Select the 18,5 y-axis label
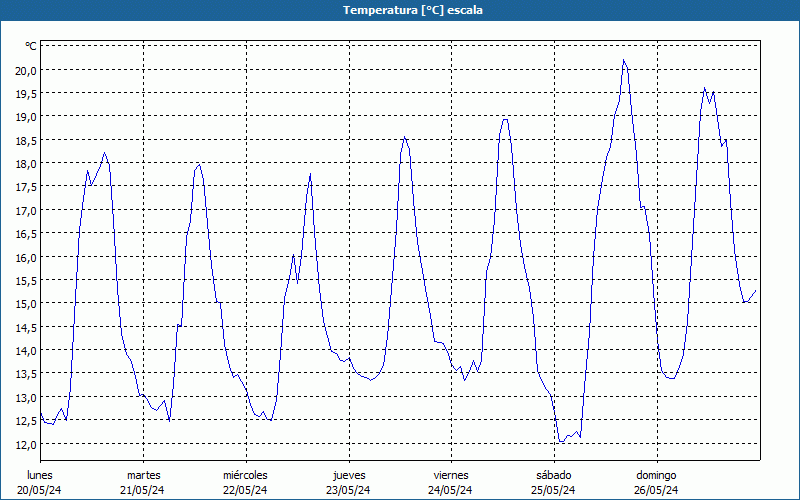 [x=26, y=140]
